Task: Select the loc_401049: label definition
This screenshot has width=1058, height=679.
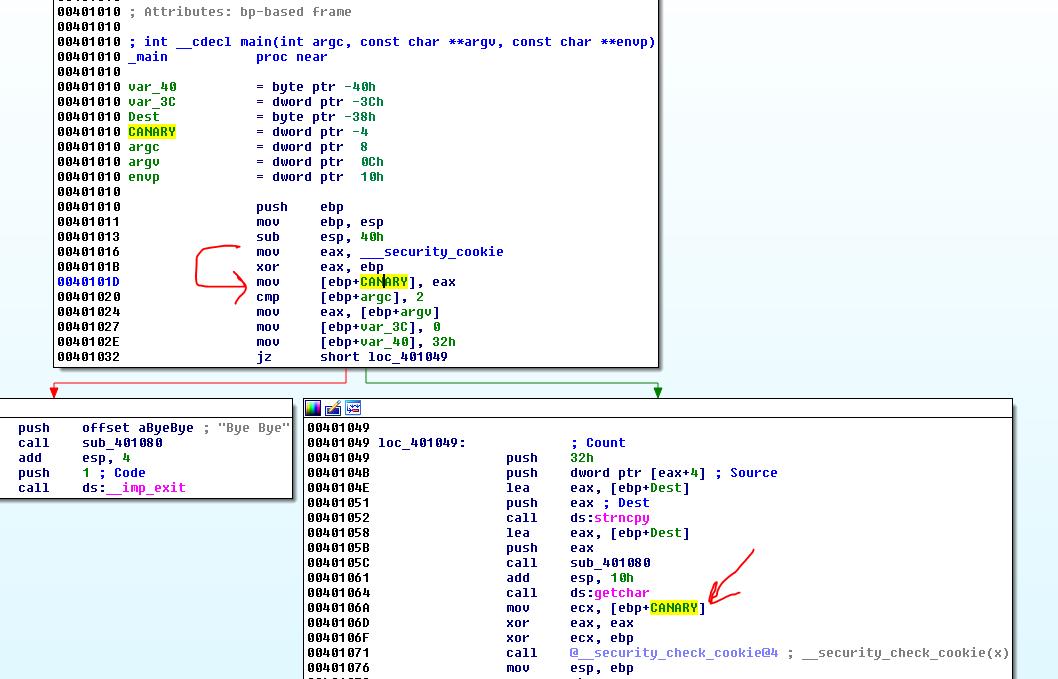Action: click(419, 443)
